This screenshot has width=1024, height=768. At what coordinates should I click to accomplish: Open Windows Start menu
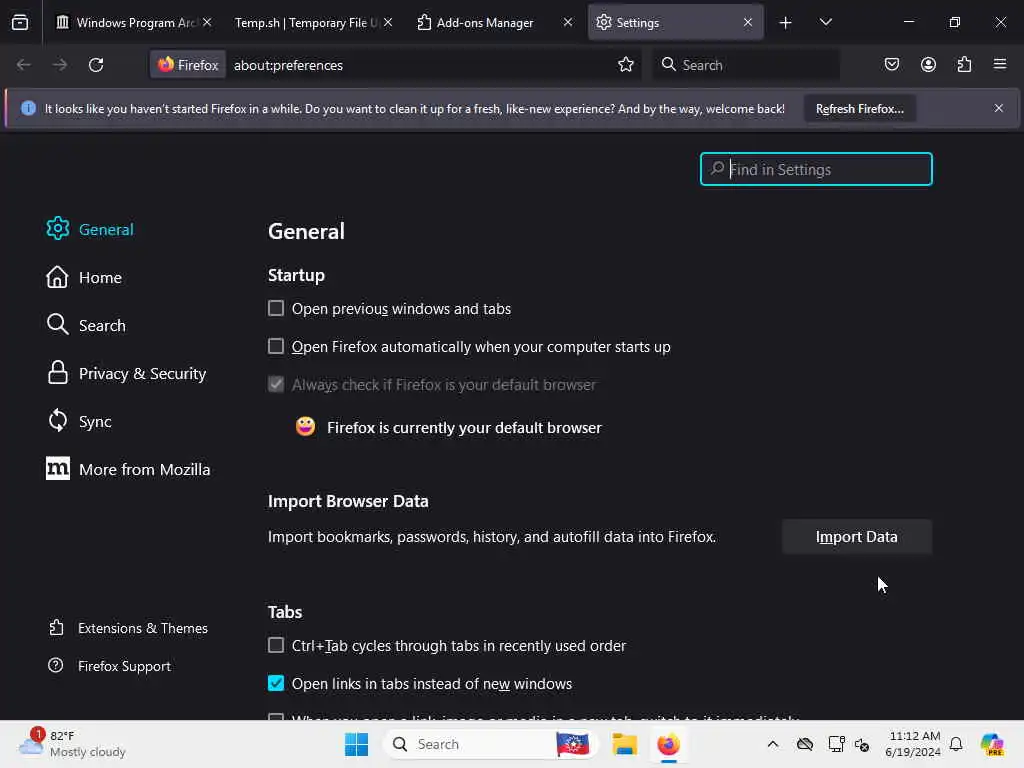pyautogui.click(x=357, y=744)
